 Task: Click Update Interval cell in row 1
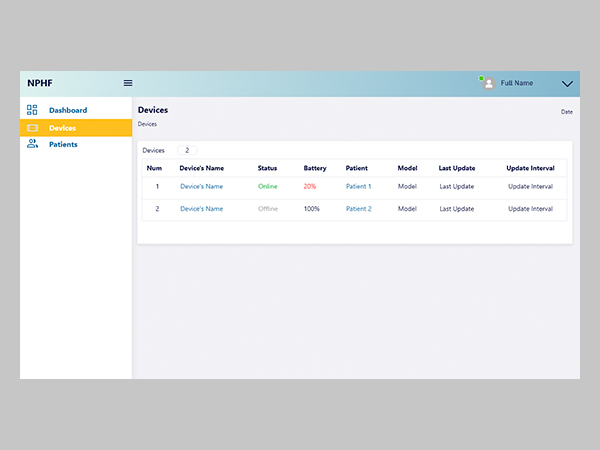(530, 186)
